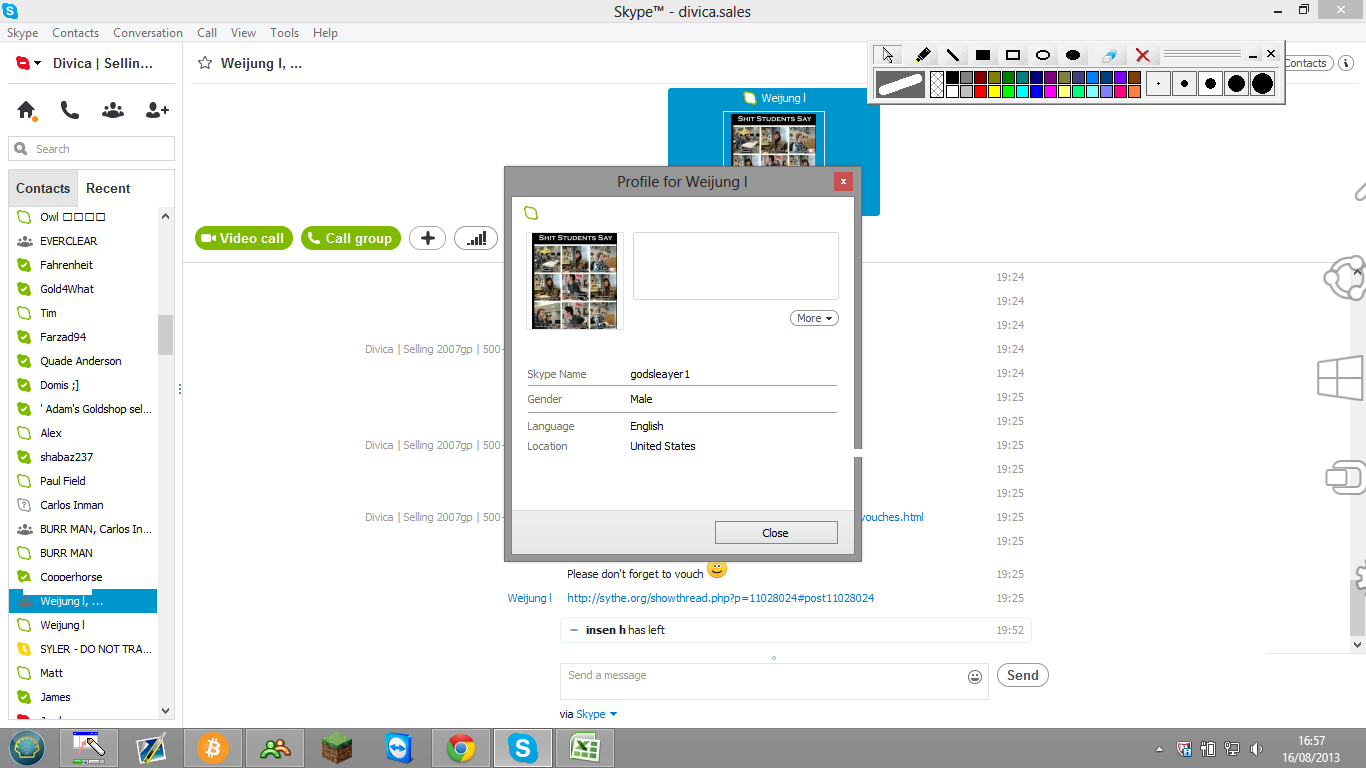Open the call quality signal bars icon
This screenshot has height=768, width=1366.
click(x=476, y=238)
